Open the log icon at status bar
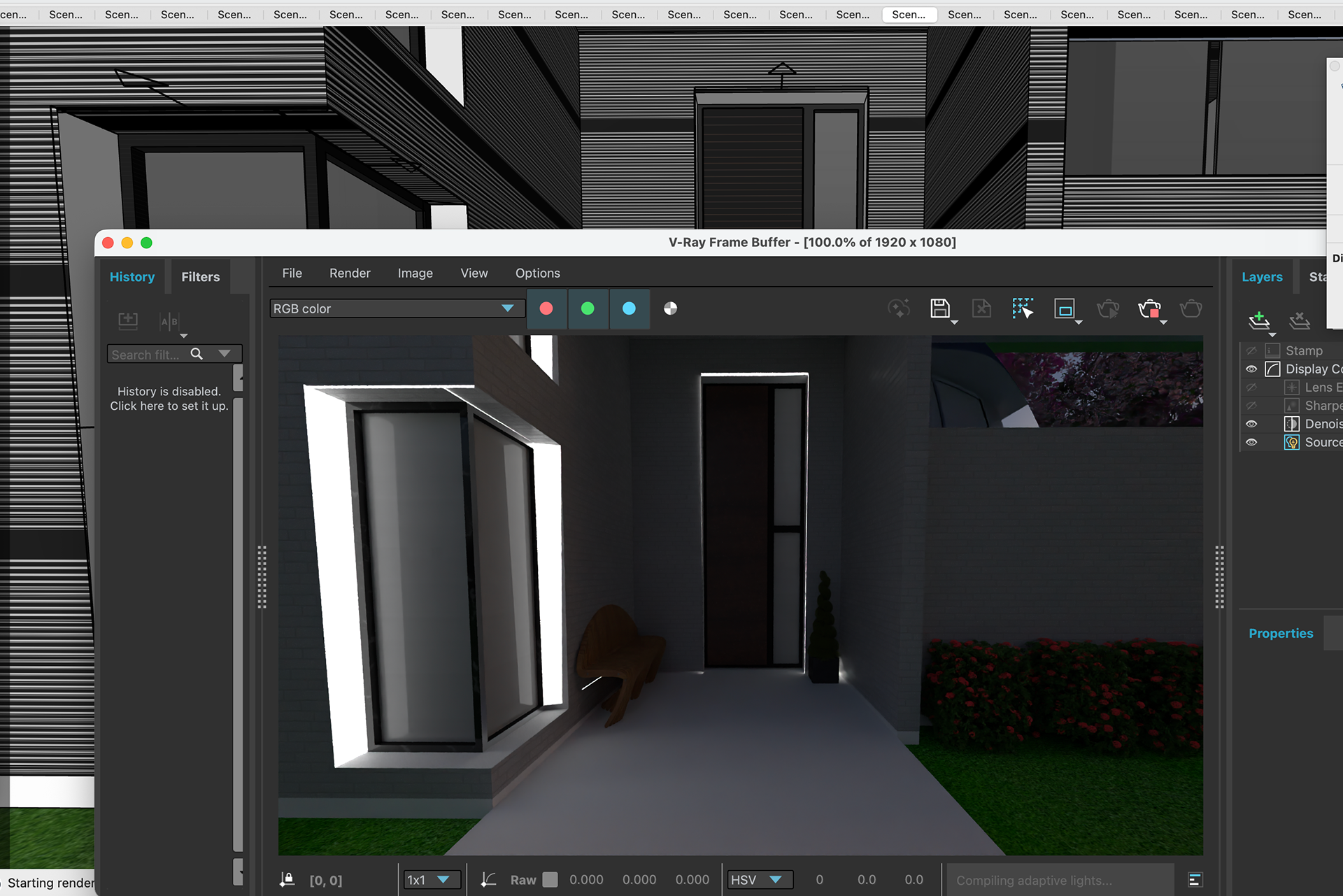Screen dimensions: 1343x896 pyautogui.click(x=1195, y=880)
